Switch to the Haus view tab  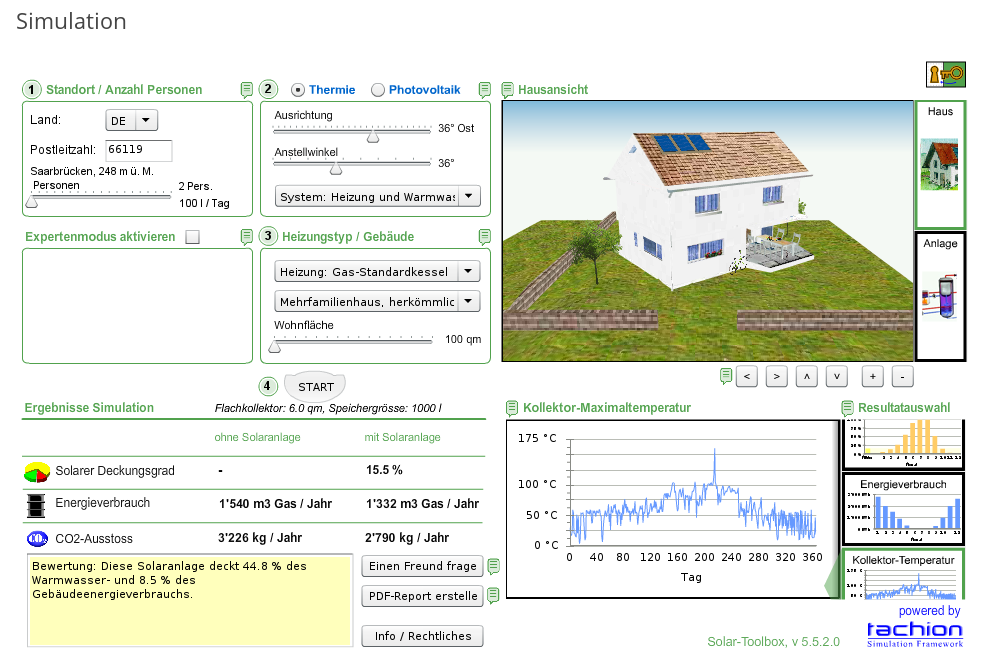(x=940, y=163)
